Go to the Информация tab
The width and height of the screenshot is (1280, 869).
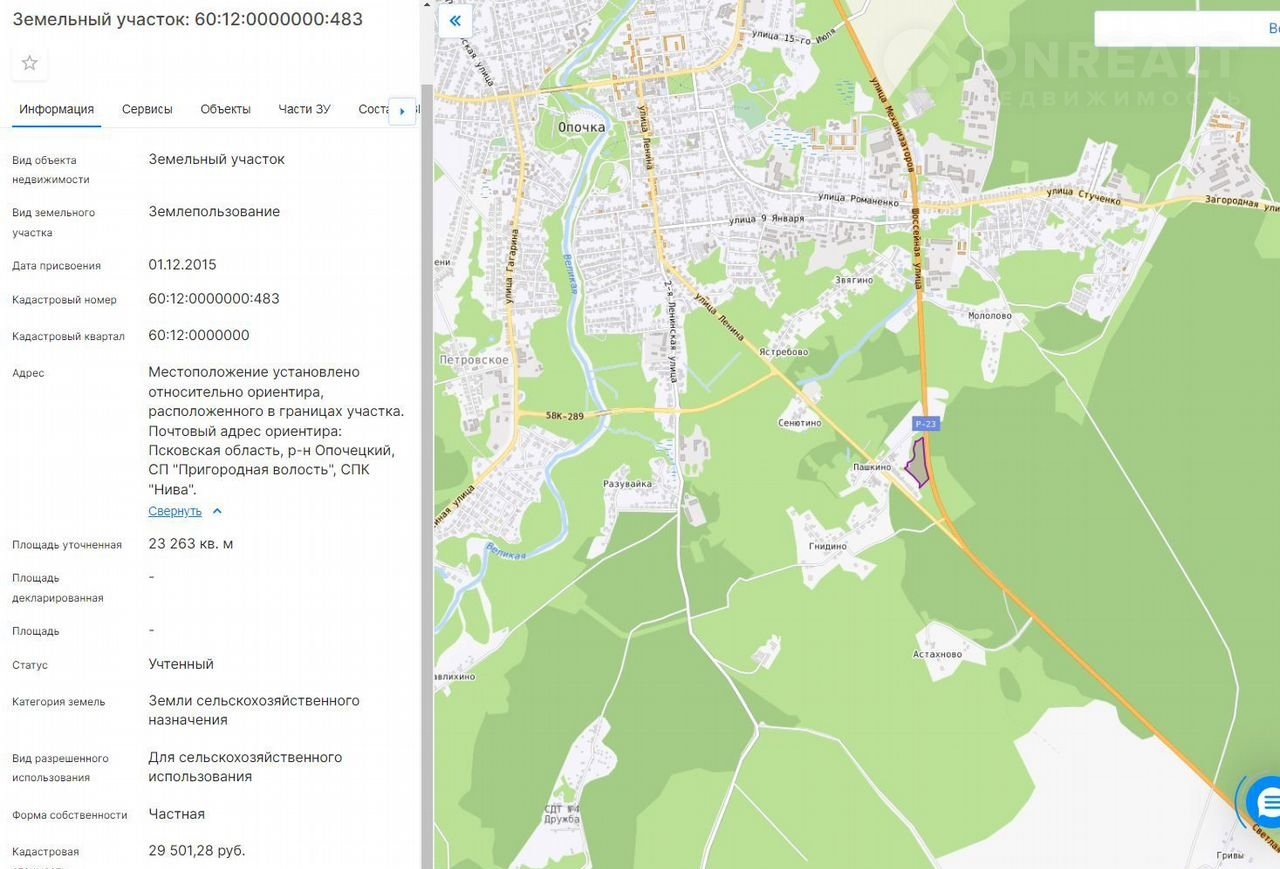pos(56,109)
